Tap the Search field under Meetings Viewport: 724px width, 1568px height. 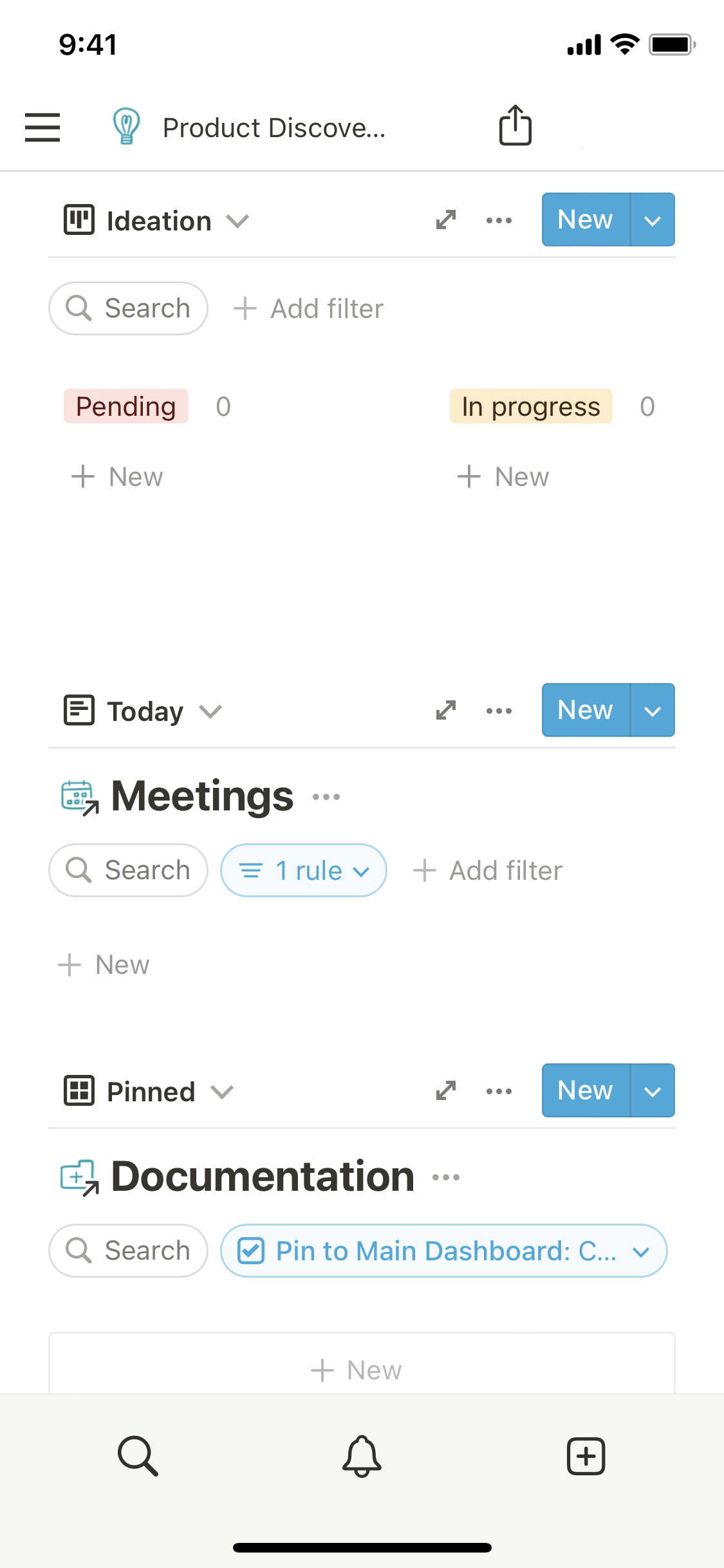[x=129, y=870]
